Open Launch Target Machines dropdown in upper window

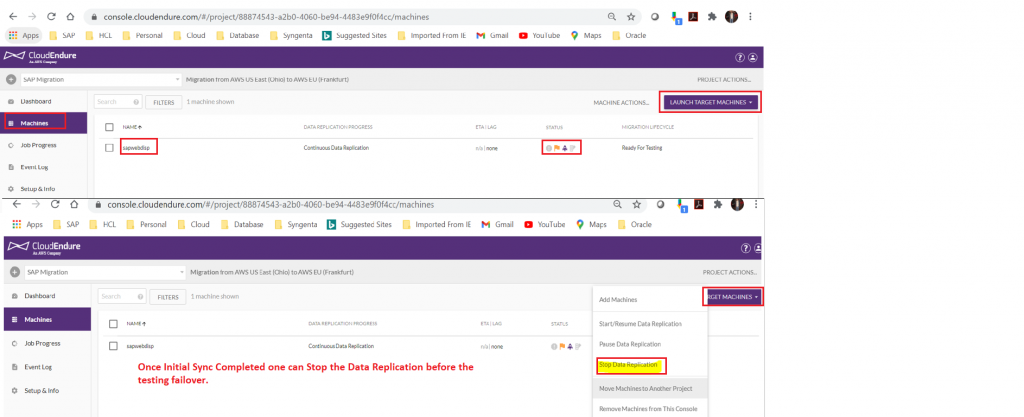(711, 102)
